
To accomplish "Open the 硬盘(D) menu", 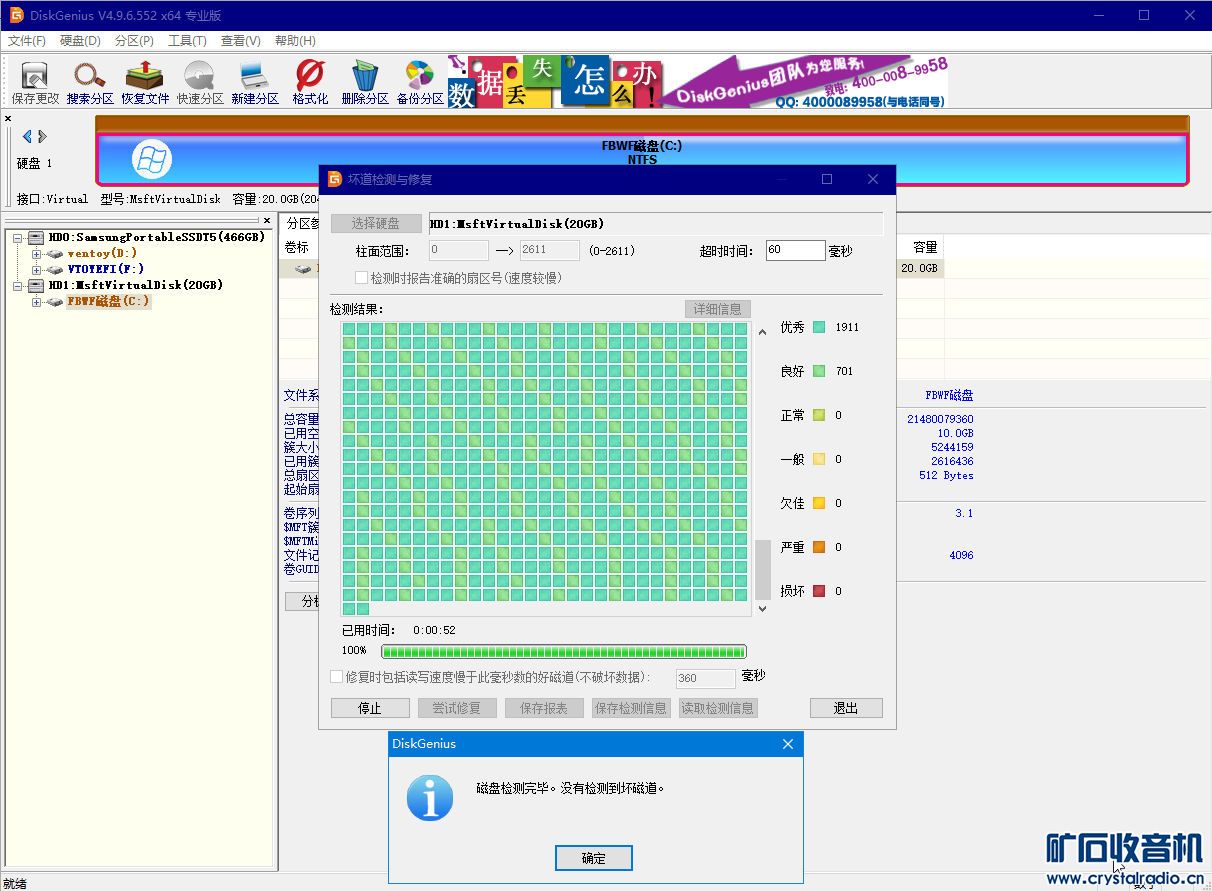I will click(x=80, y=41).
